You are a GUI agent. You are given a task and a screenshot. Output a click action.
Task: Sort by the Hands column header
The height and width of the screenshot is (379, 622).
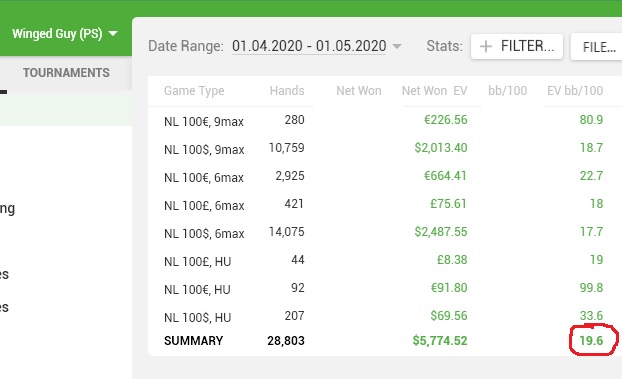coord(287,91)
